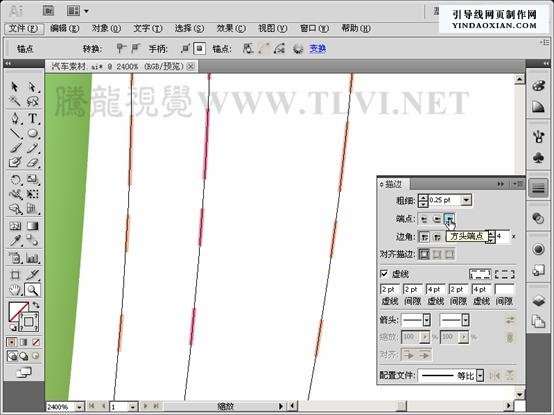Select the Eyedropper tool
Screen dimensions: 554x415
point(15,241)
